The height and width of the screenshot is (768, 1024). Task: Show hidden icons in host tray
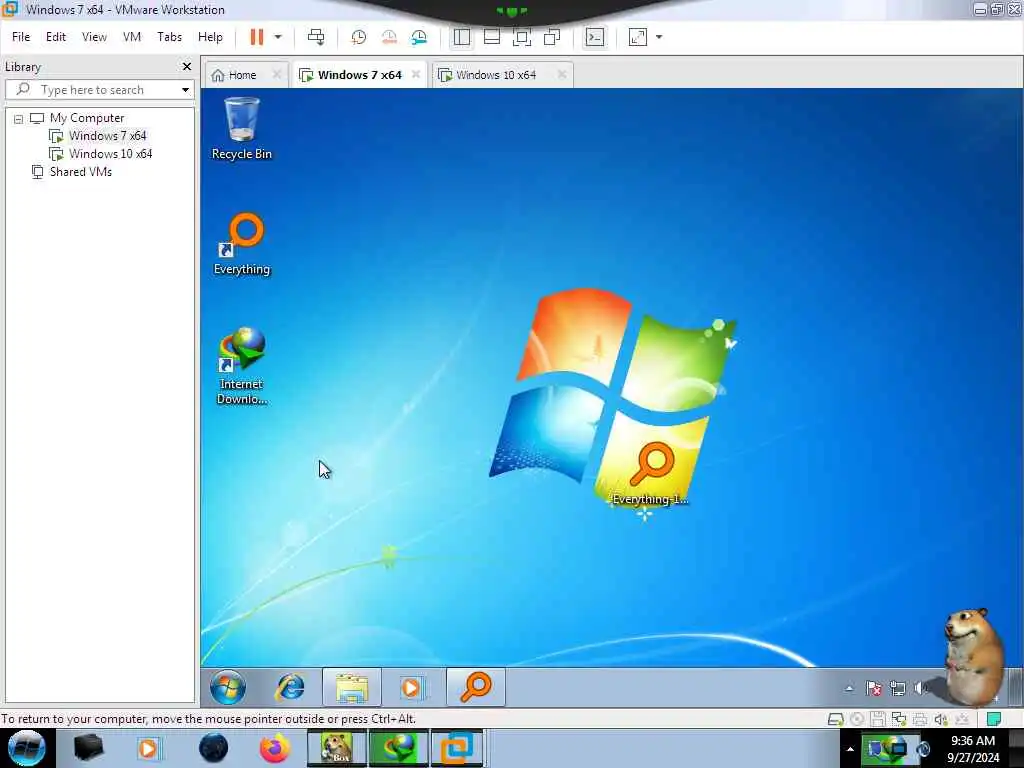[x=850, y=749]
